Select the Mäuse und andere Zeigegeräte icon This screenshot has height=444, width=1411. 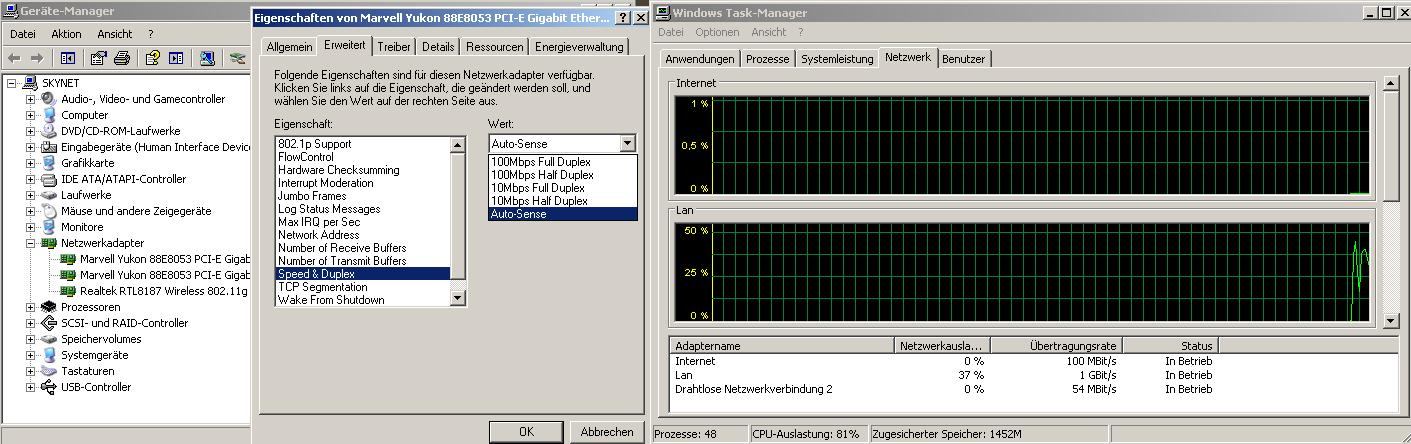point(49,211)
